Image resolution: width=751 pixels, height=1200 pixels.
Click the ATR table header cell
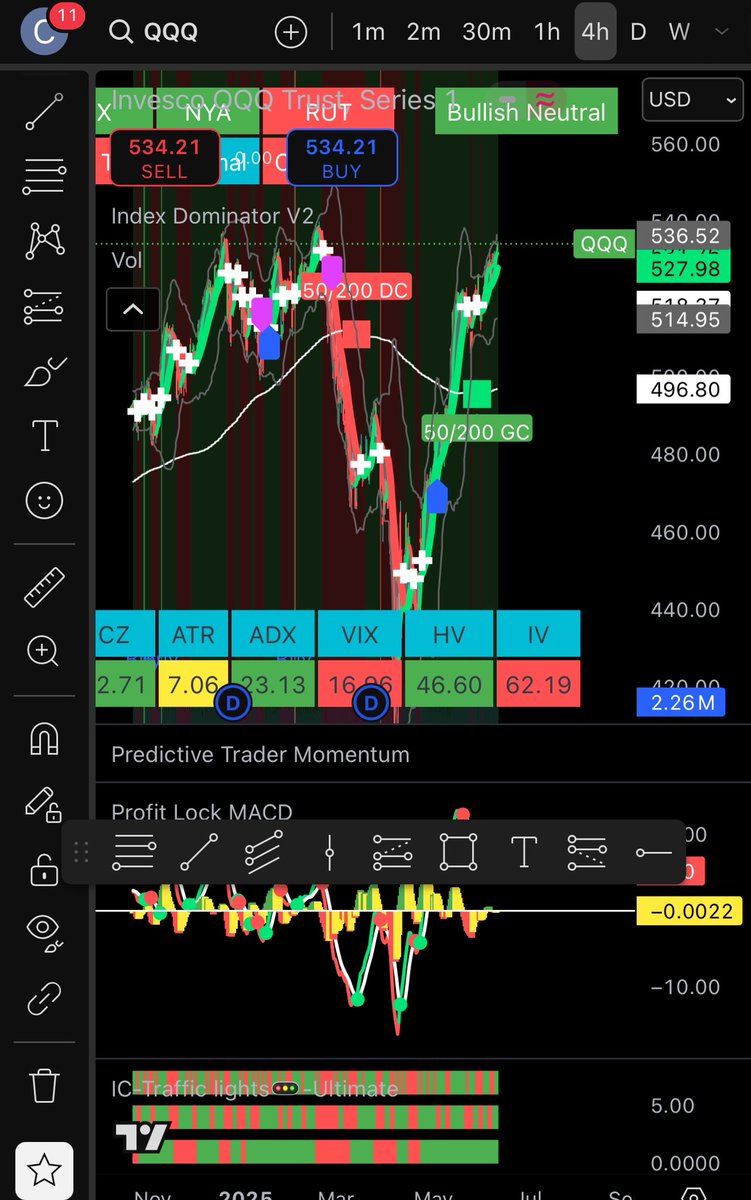193,634
